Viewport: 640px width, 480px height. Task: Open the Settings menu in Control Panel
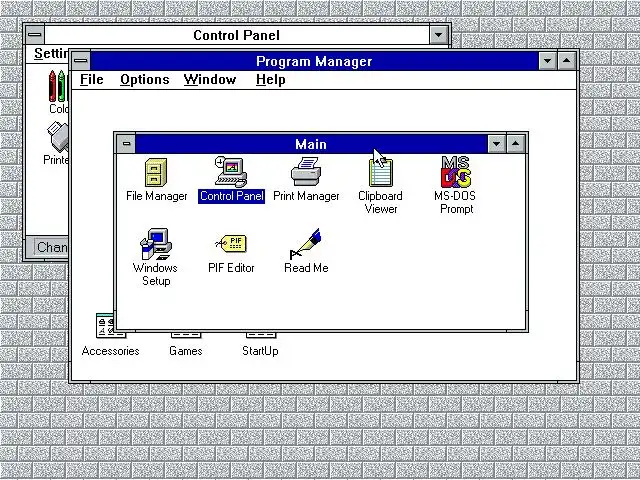[51, 54]
